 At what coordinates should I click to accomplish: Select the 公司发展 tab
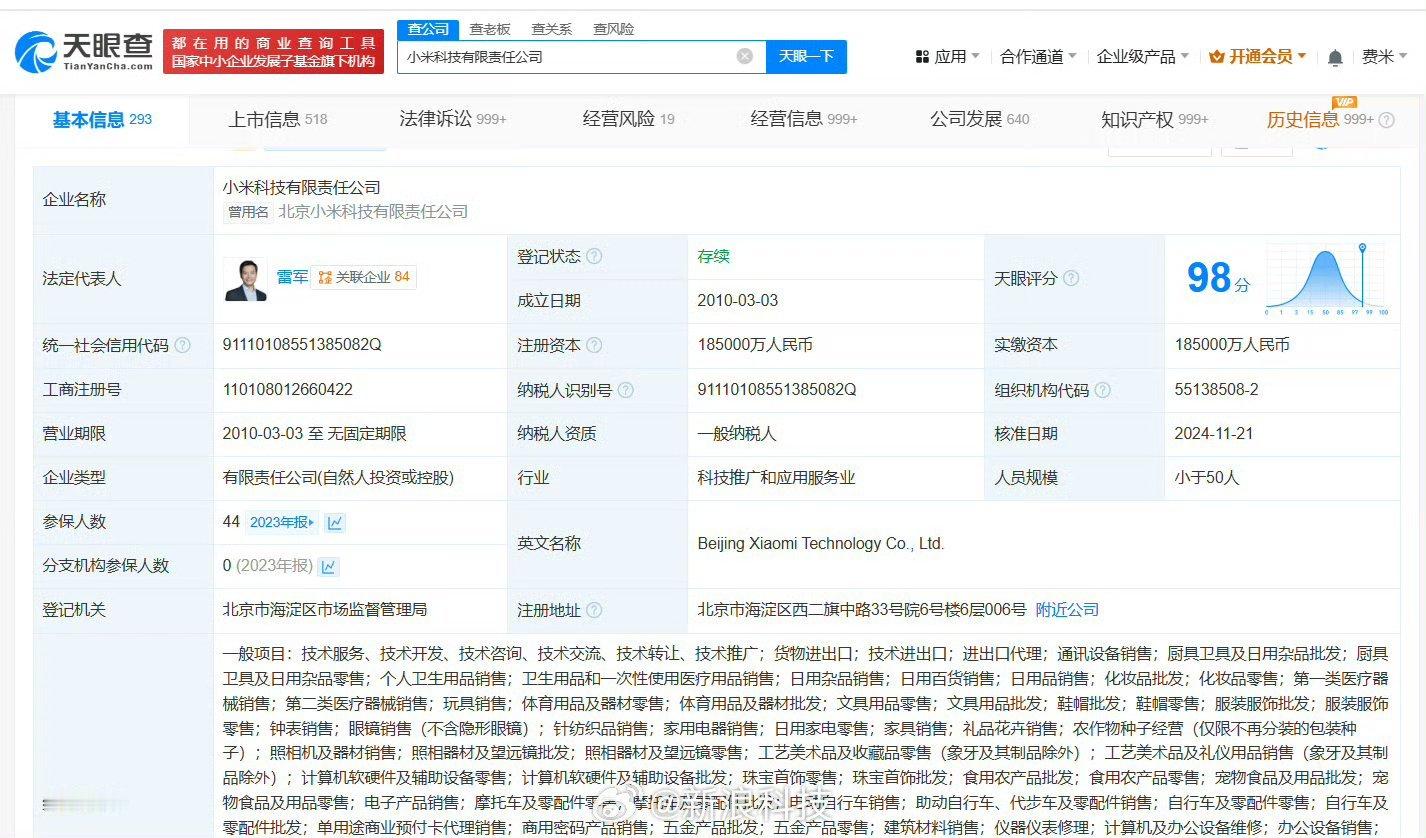pos(980,120)
